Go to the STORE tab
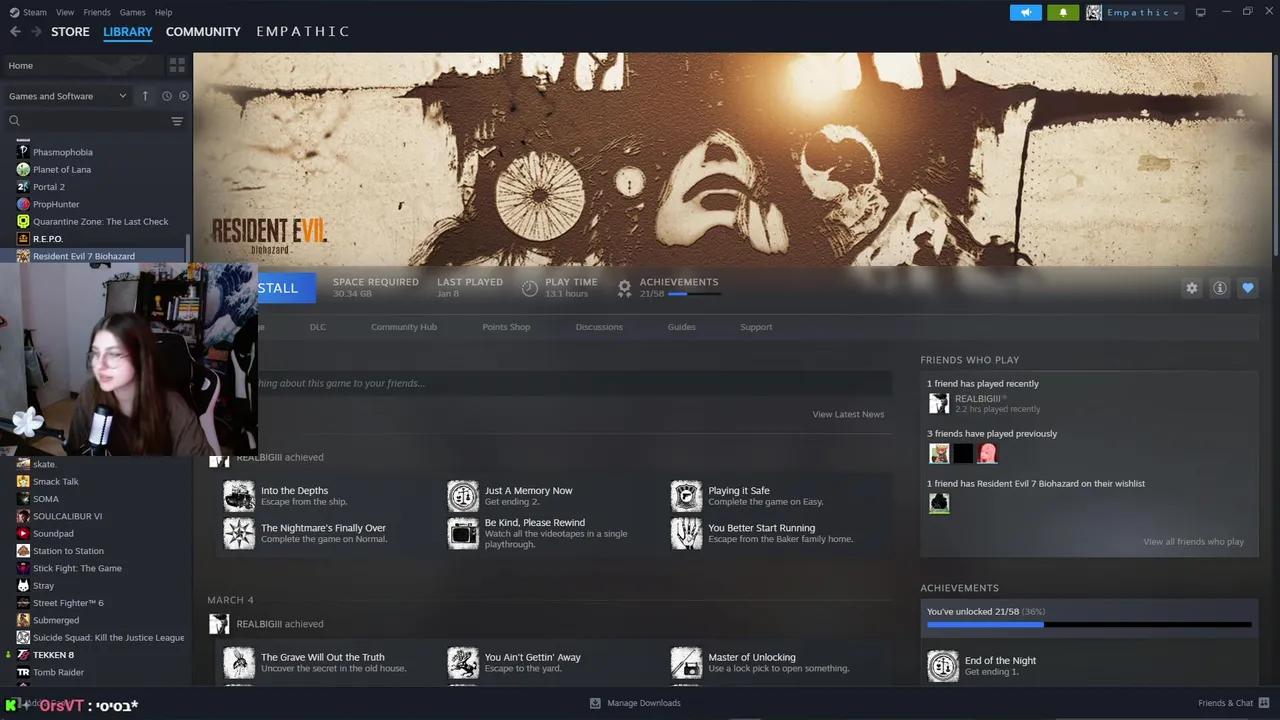 tap(70, 32)
